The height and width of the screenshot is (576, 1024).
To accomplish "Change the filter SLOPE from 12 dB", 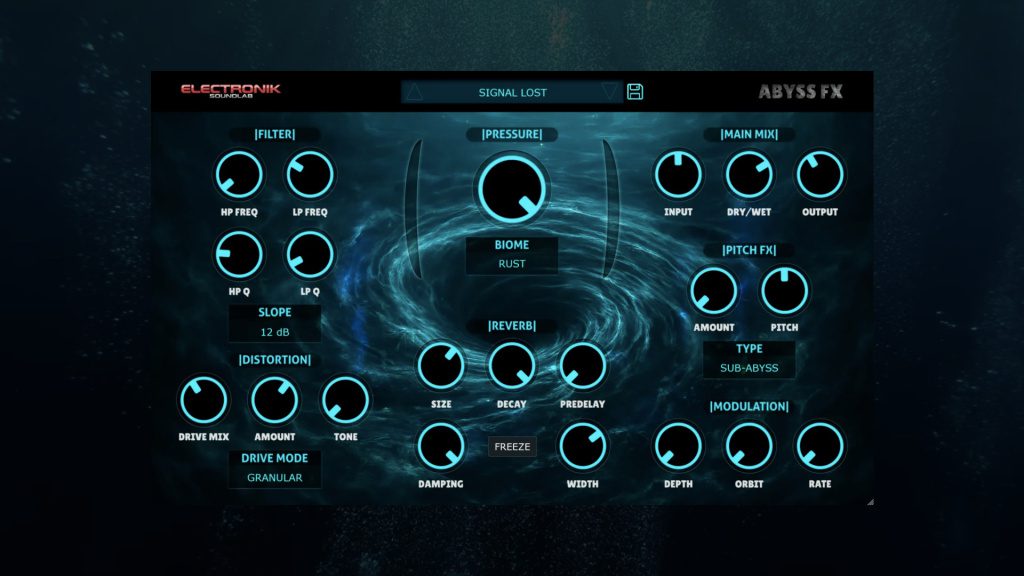I will pyautogui.click(x=275, y=331).
